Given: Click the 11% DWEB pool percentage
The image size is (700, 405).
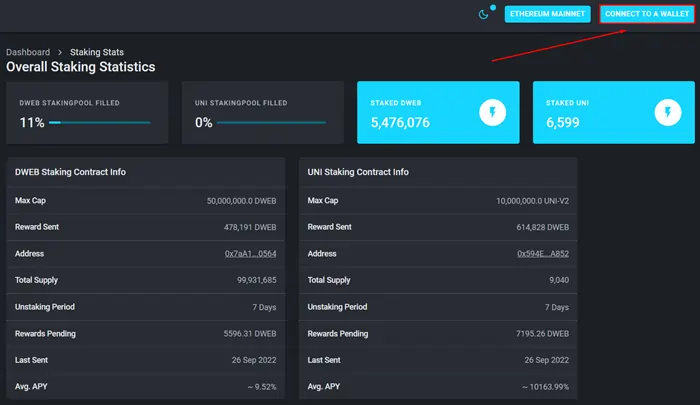Looking at the screenshot, I should pyautogui.click(x=32, y=122).
